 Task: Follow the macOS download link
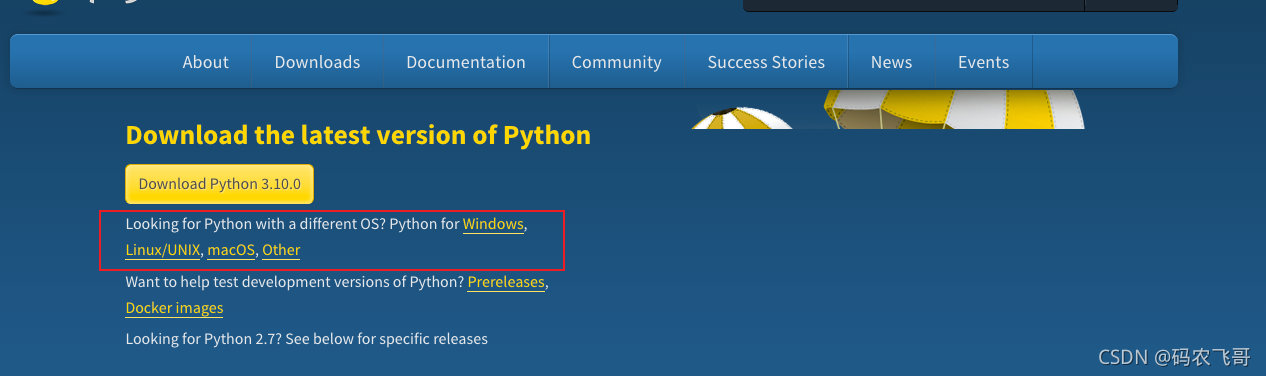click(231, 250)
